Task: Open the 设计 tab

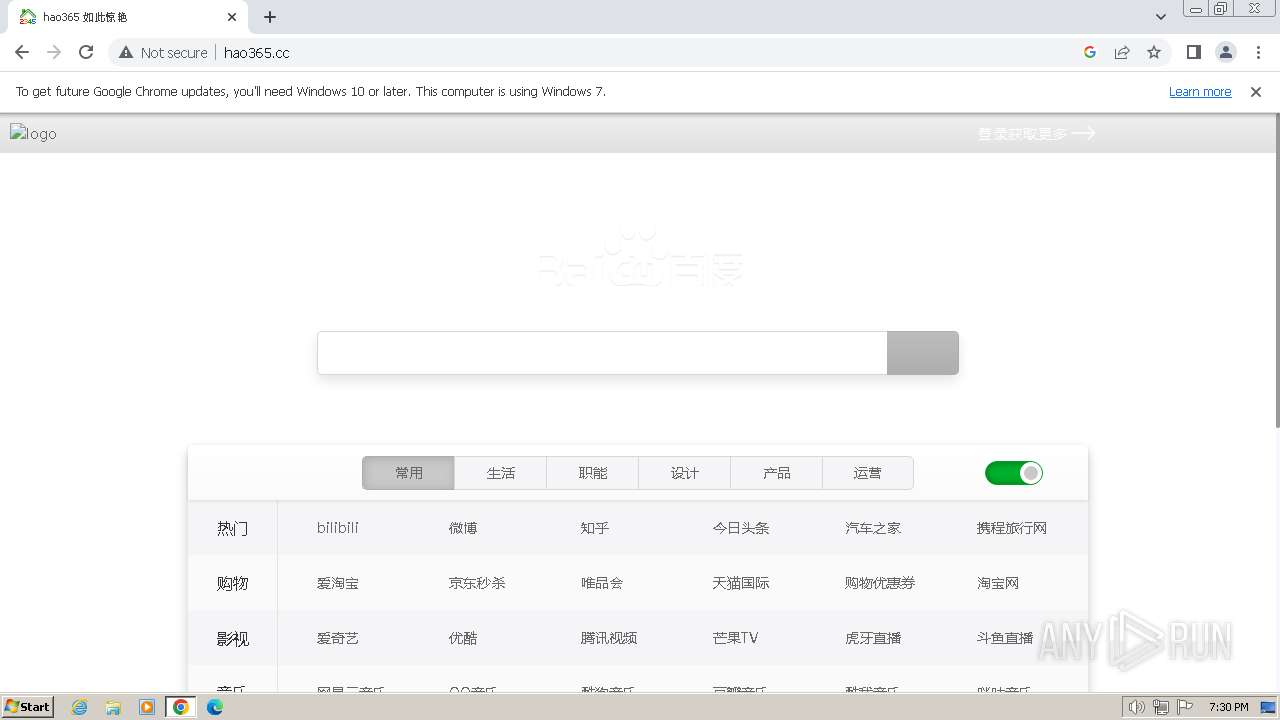Action: [684, 473]
